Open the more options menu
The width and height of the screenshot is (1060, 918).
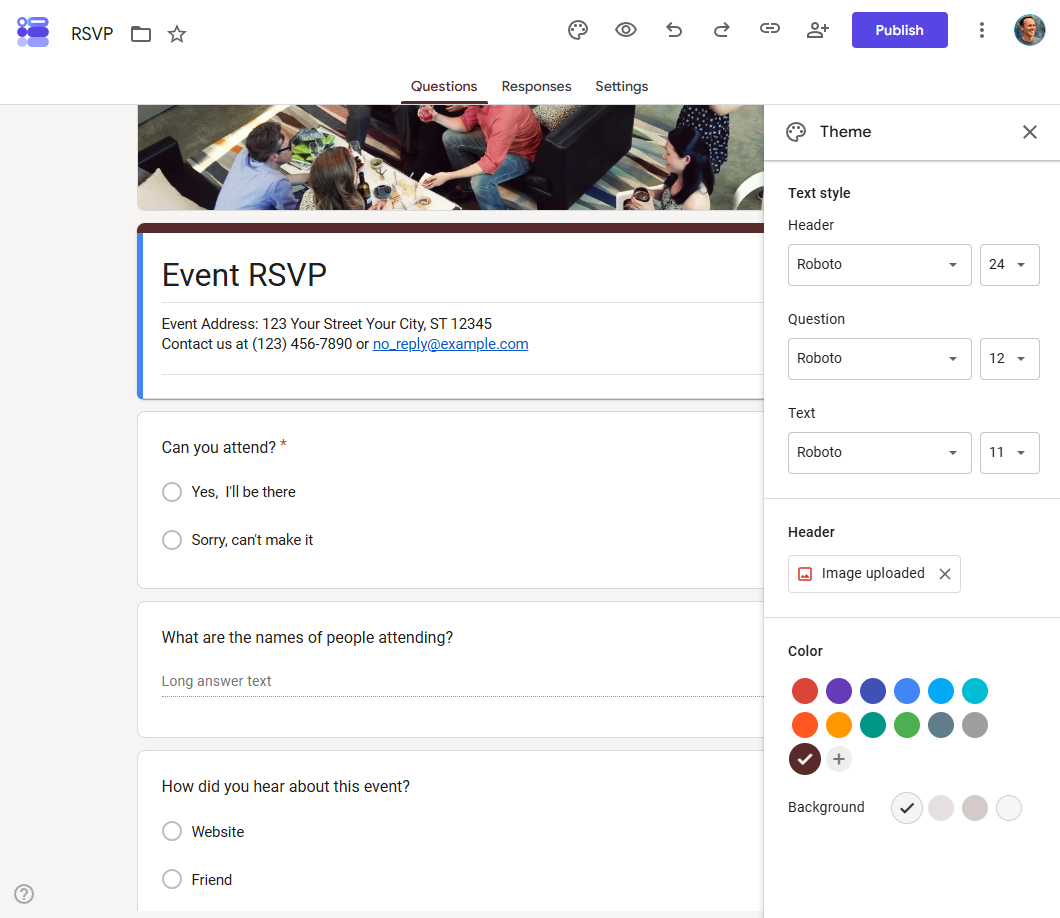coord(982,30)
